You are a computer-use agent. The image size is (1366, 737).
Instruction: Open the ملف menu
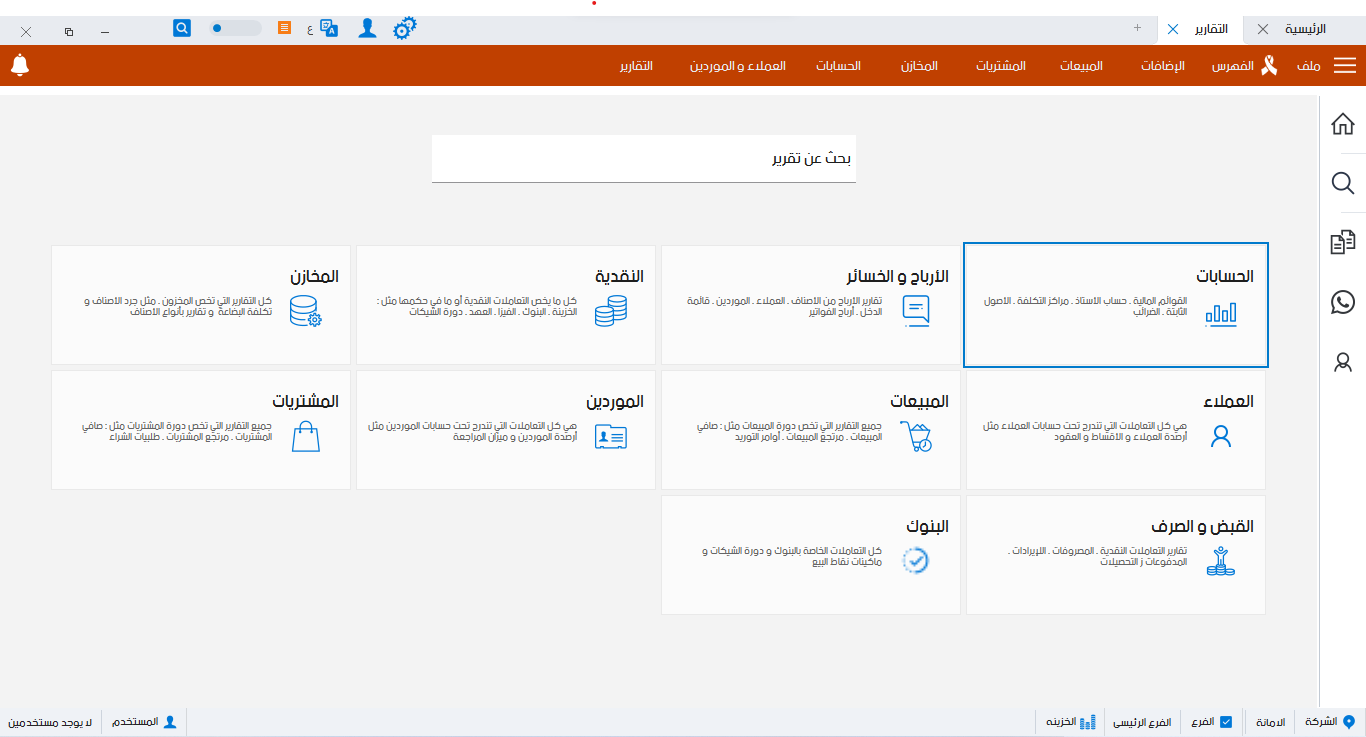click(x=1309, y=66)
